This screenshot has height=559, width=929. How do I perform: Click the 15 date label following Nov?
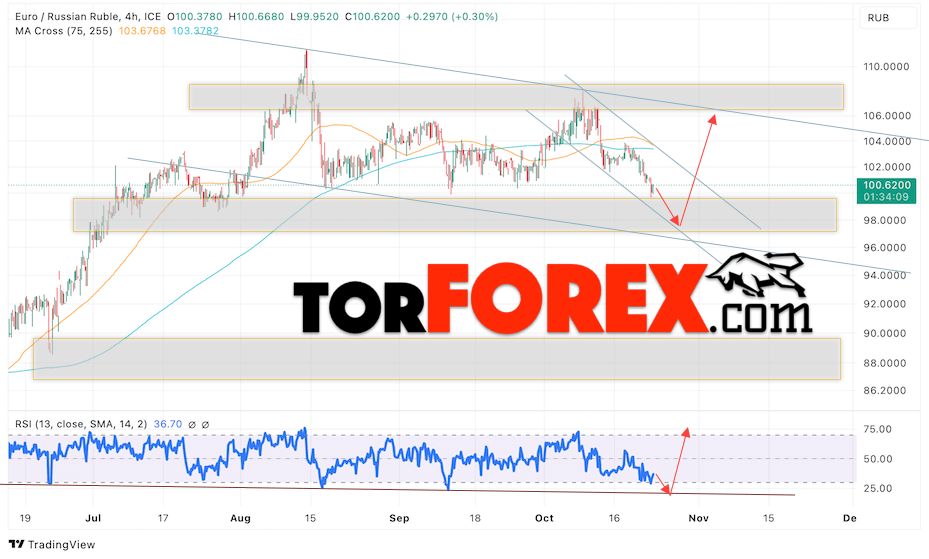coord(768,518)
